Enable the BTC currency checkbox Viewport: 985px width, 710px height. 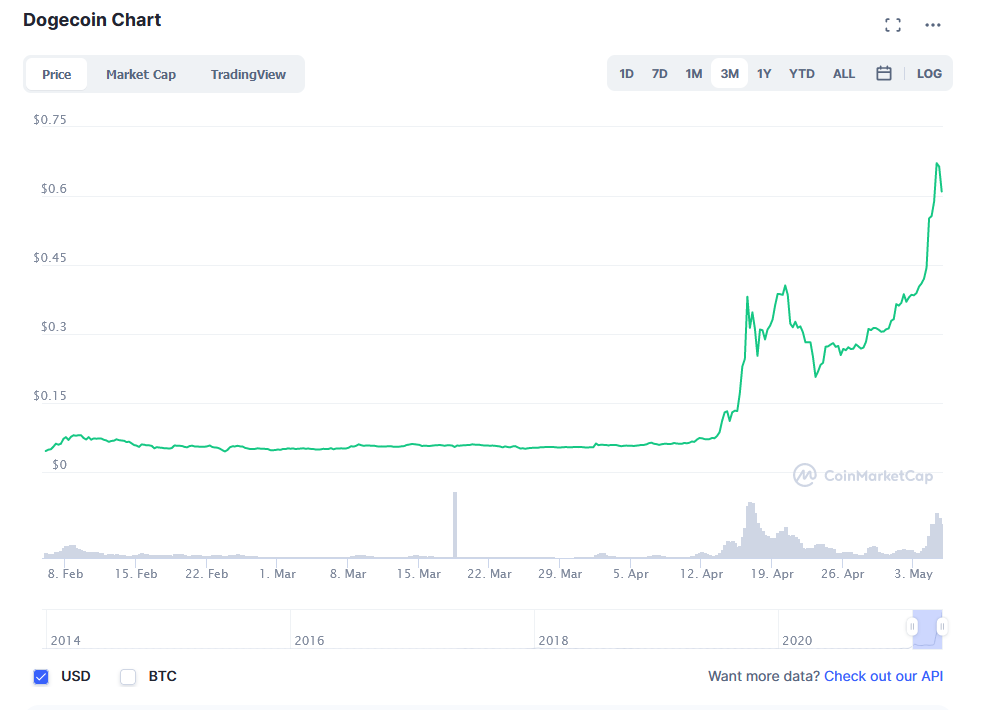point(128,677)
